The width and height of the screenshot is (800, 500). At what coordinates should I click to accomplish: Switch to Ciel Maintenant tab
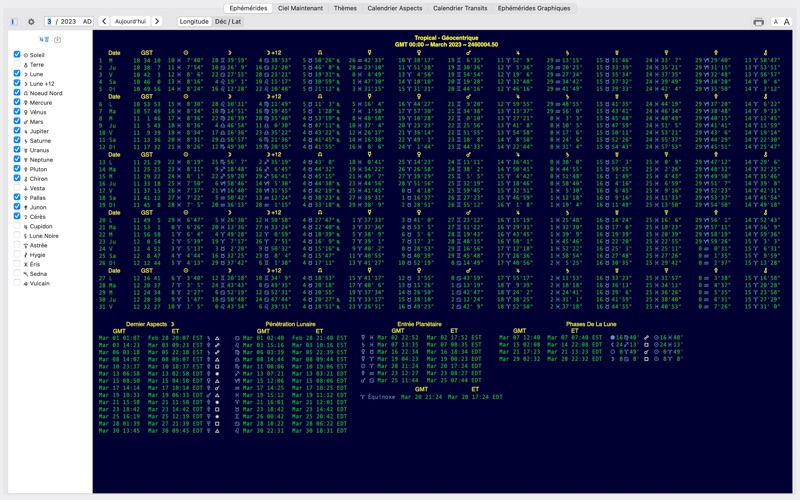coord(300,8)
